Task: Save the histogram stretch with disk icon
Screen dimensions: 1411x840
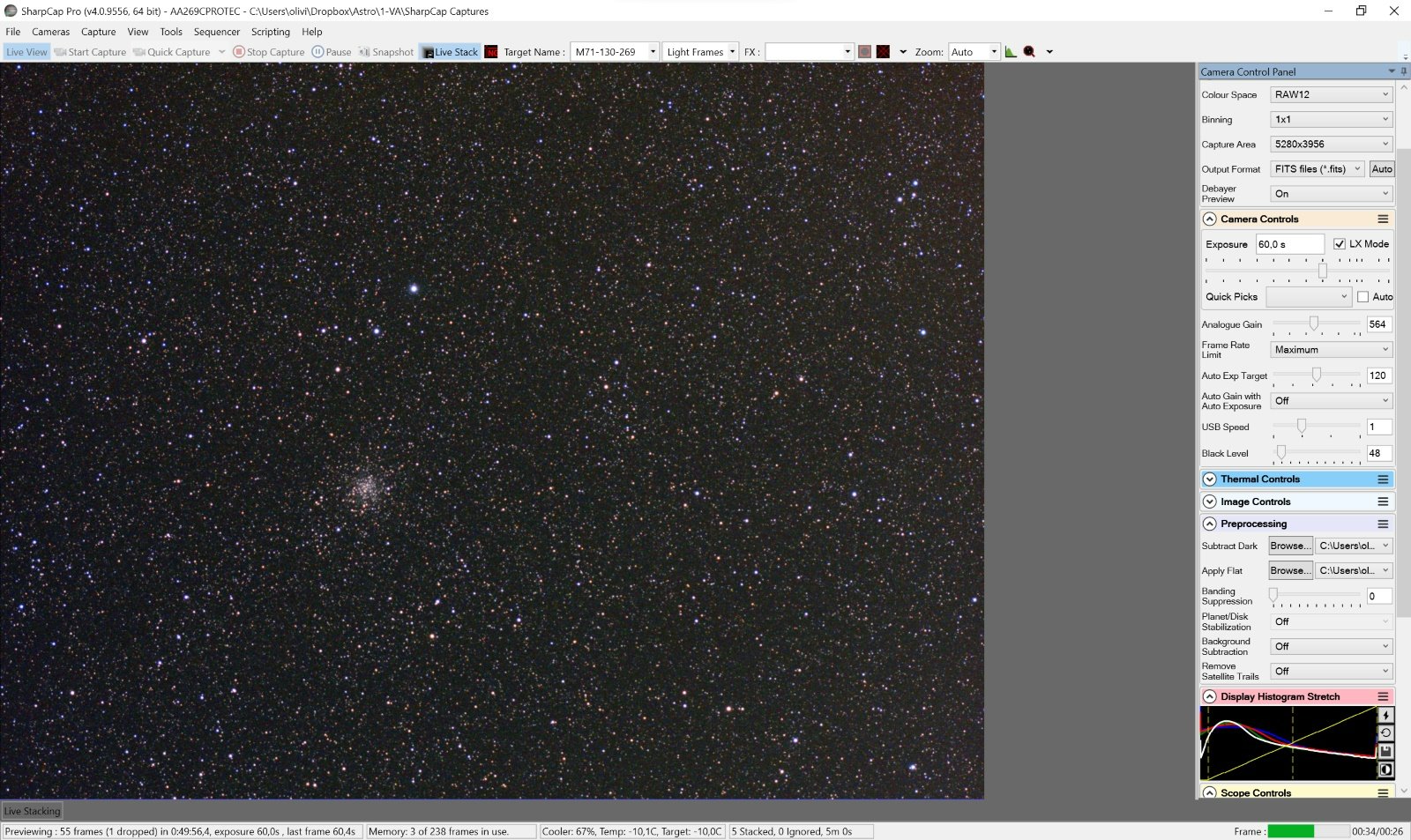Action: (1385, 751)
